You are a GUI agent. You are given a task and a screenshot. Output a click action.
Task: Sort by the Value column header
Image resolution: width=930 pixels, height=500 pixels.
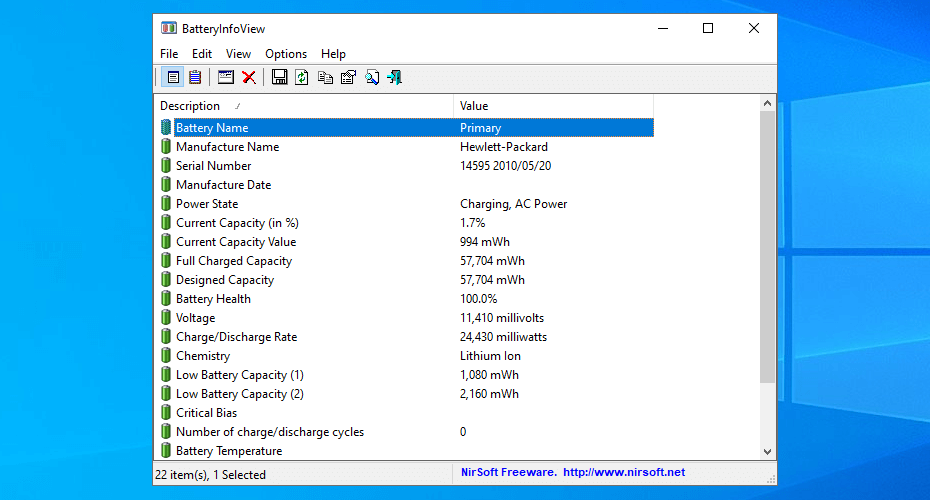pyautogui.click(x=553, y=106)
